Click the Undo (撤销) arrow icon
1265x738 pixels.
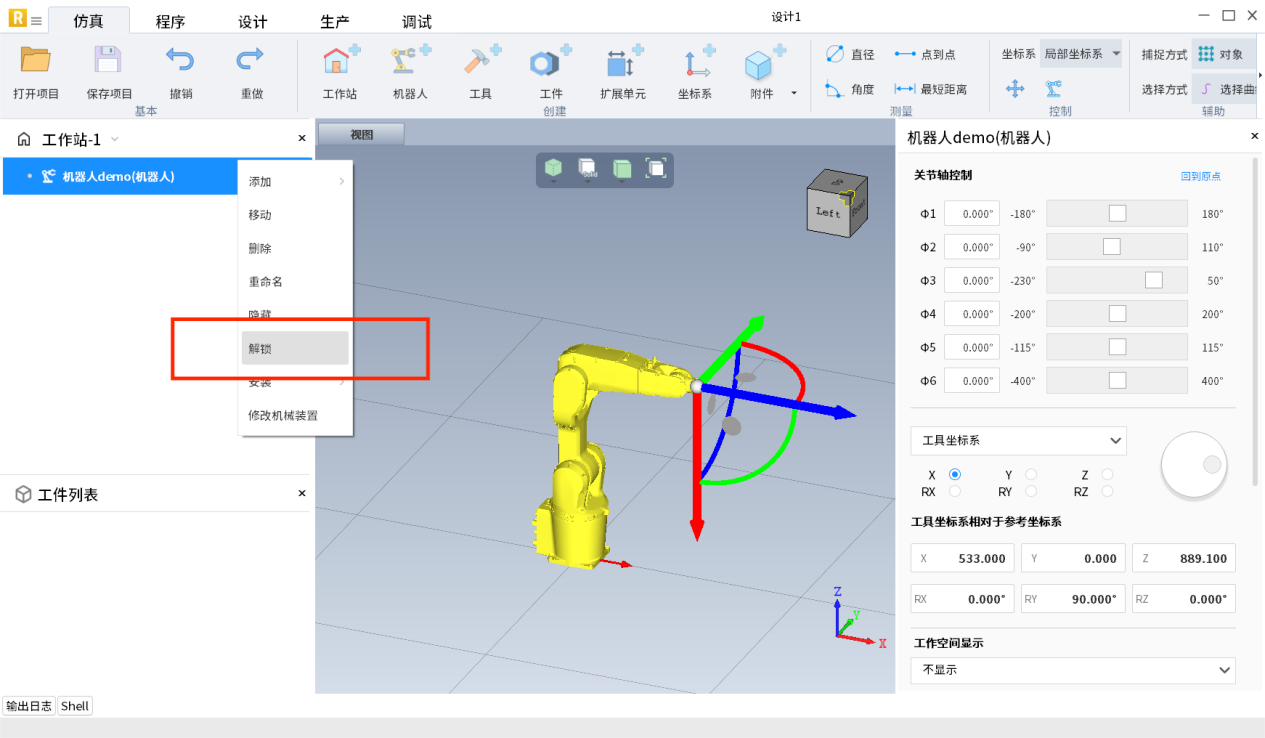[x=180, y=60]
